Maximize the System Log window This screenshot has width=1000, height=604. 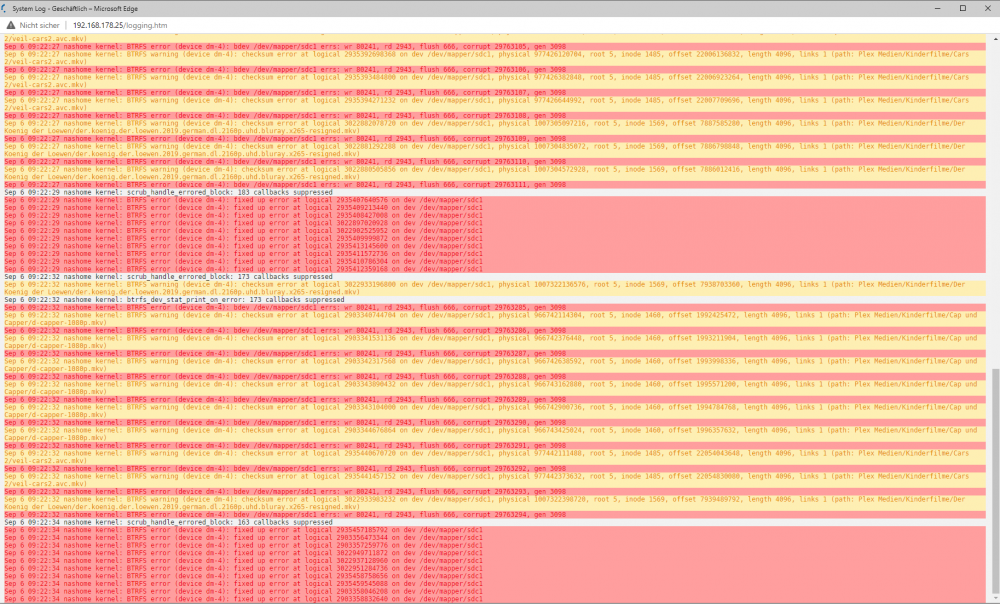962,8
